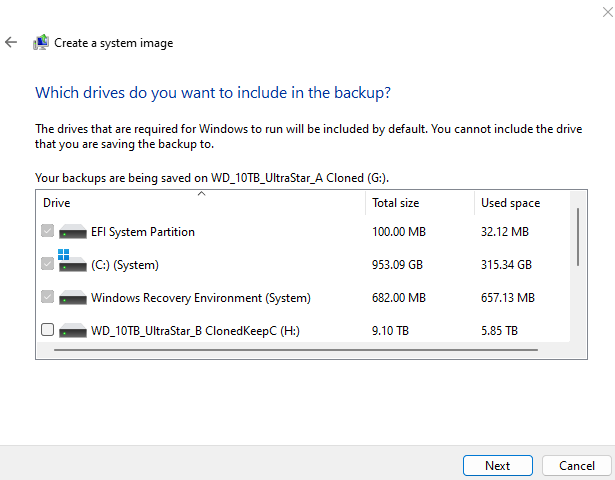Go back using the arrow icon

click(x=11, y=42)
